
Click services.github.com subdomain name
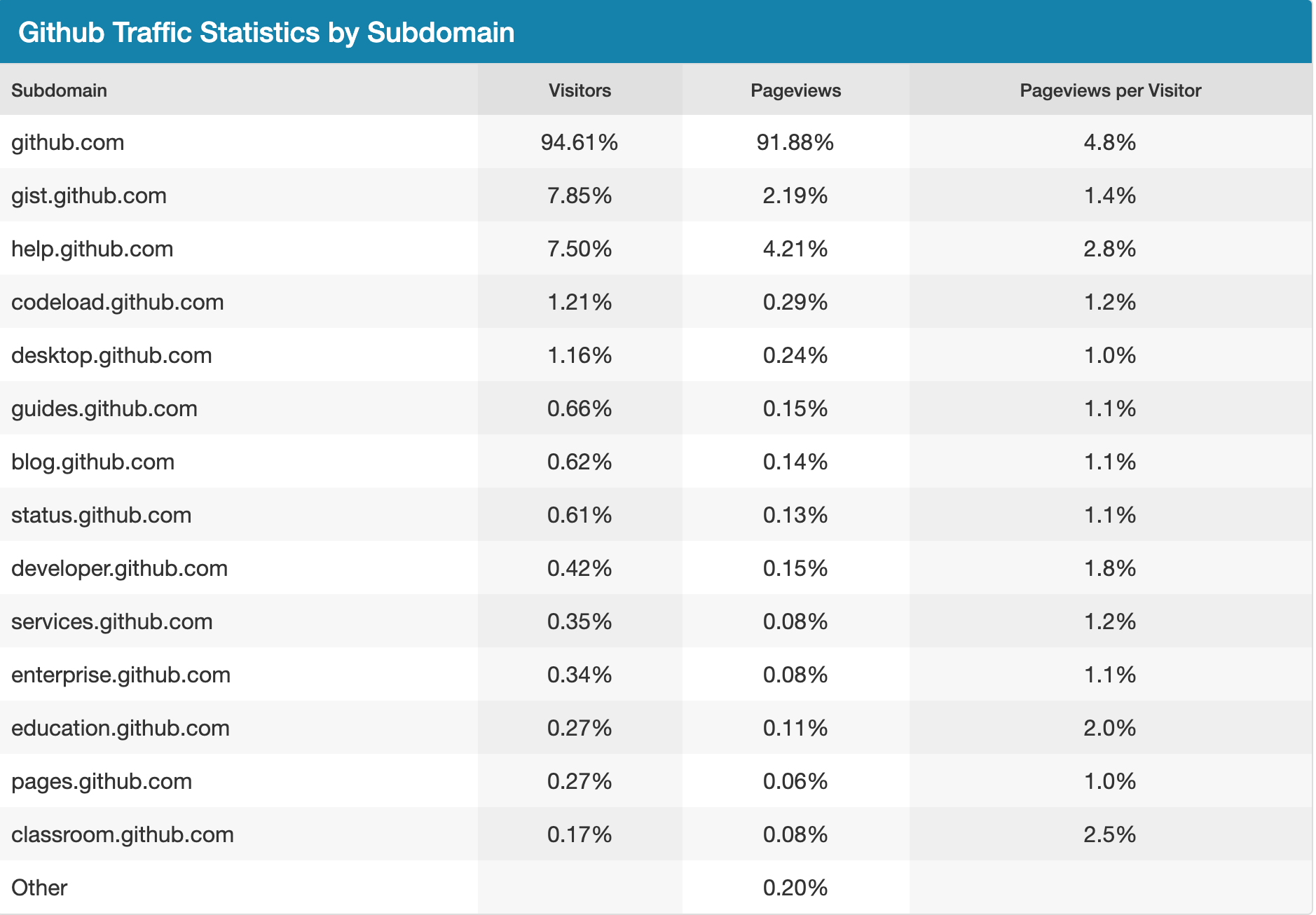[111, 621]
